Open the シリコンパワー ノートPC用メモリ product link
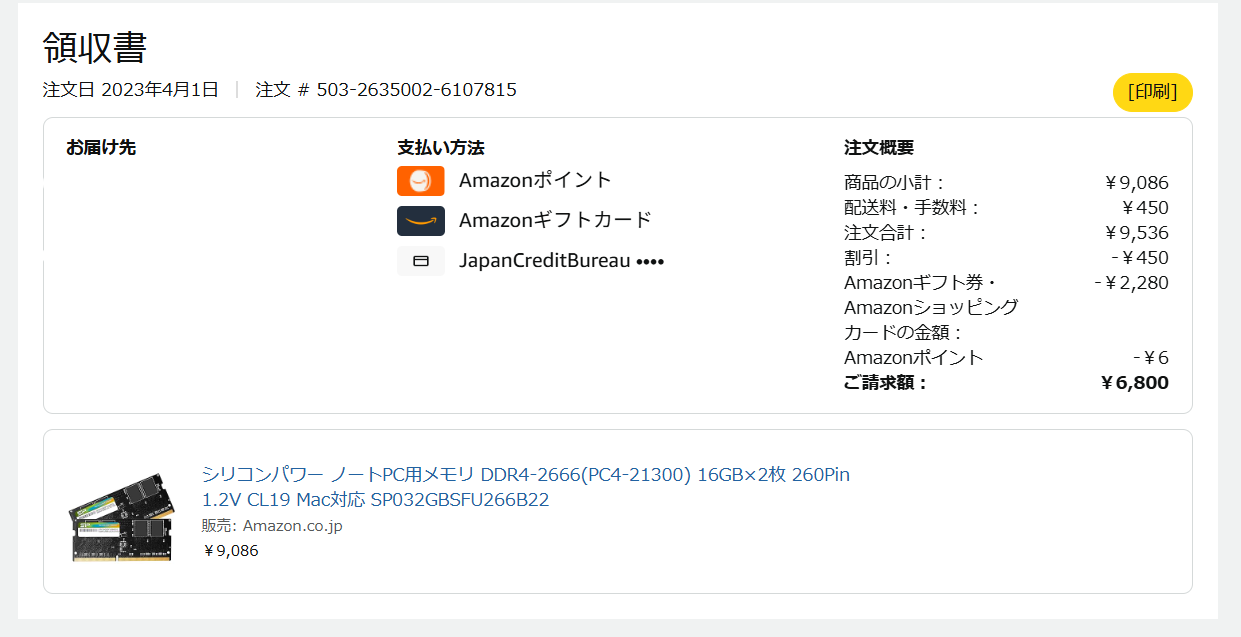The width and height of the screenshot is (1241, 637). (x=525, y=487)
